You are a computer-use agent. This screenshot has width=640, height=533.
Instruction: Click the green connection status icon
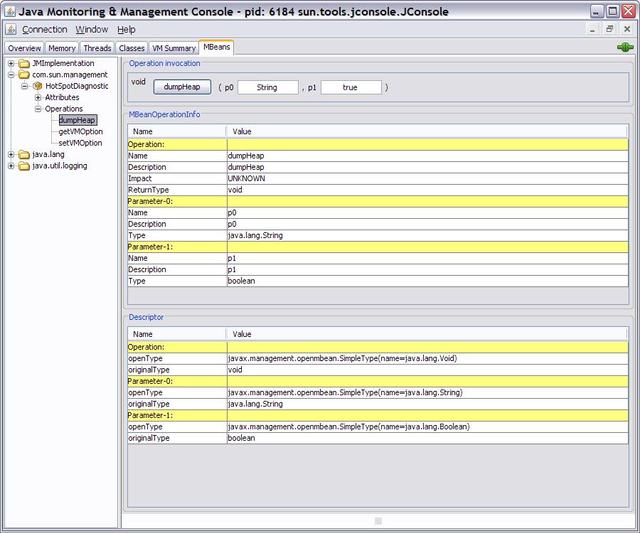tap(625, 47)
